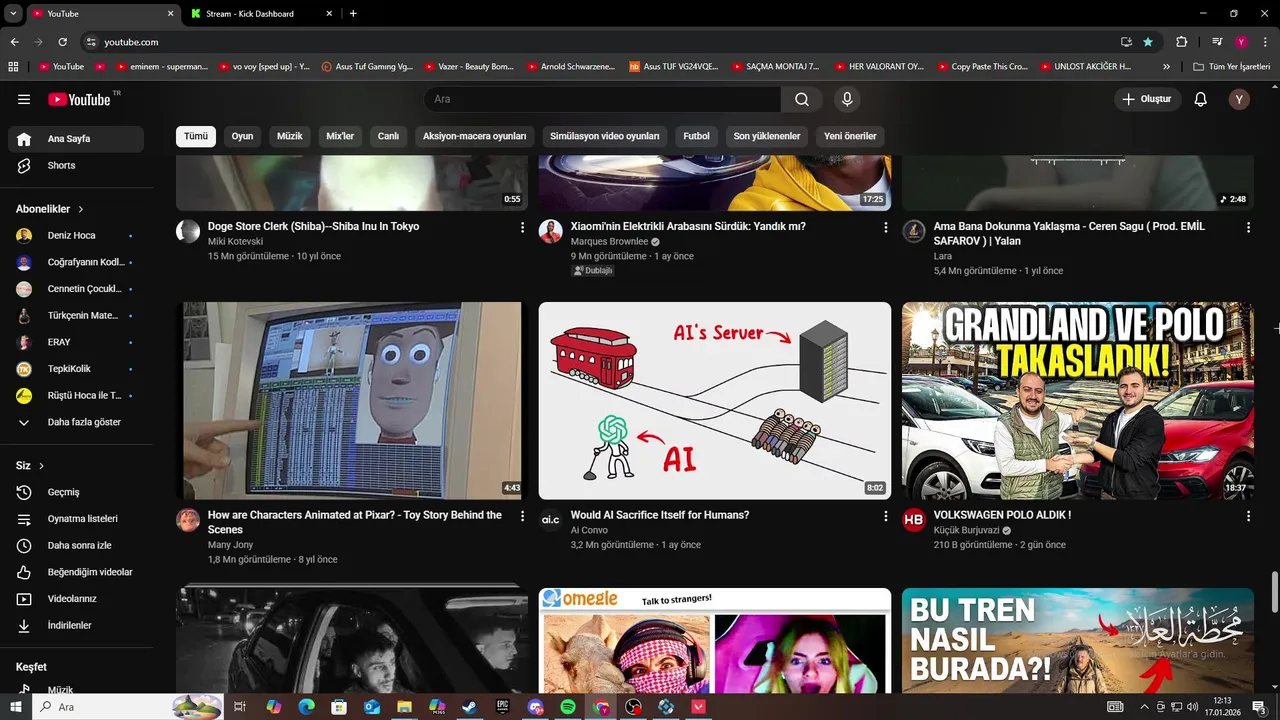This screenshot has width=1280, height=720.
Task: Open Tüm Yer İşaretleri bookmarks folder
Action: (1232, 67)
